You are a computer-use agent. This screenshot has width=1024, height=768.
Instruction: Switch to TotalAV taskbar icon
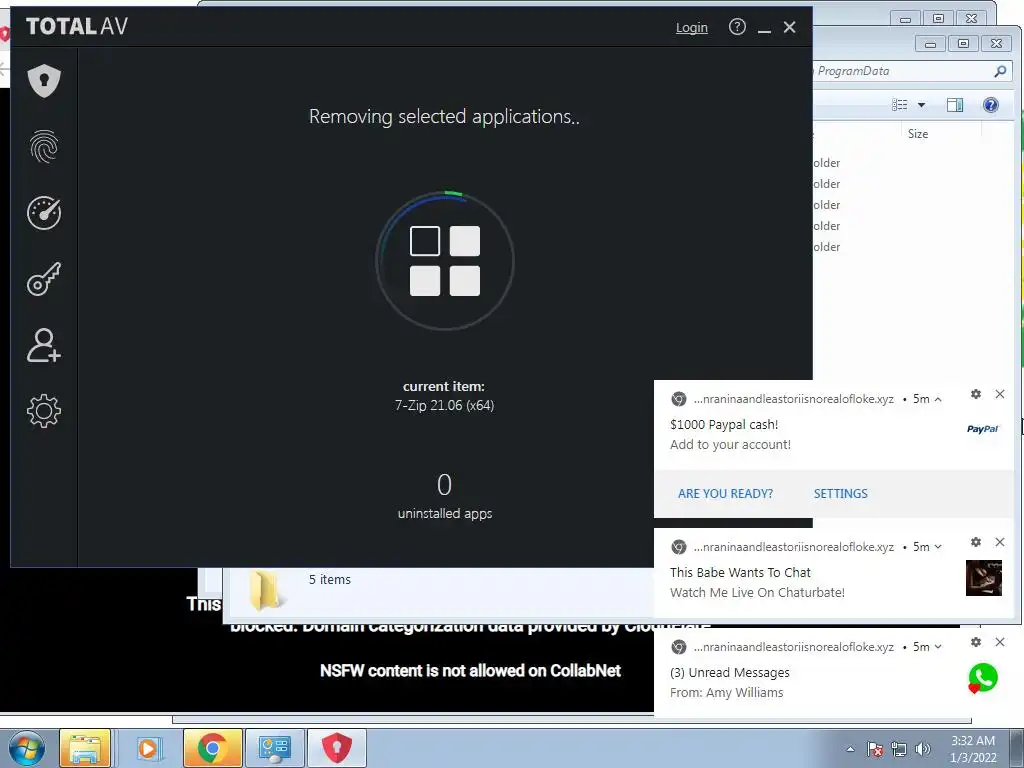[337, 748]
